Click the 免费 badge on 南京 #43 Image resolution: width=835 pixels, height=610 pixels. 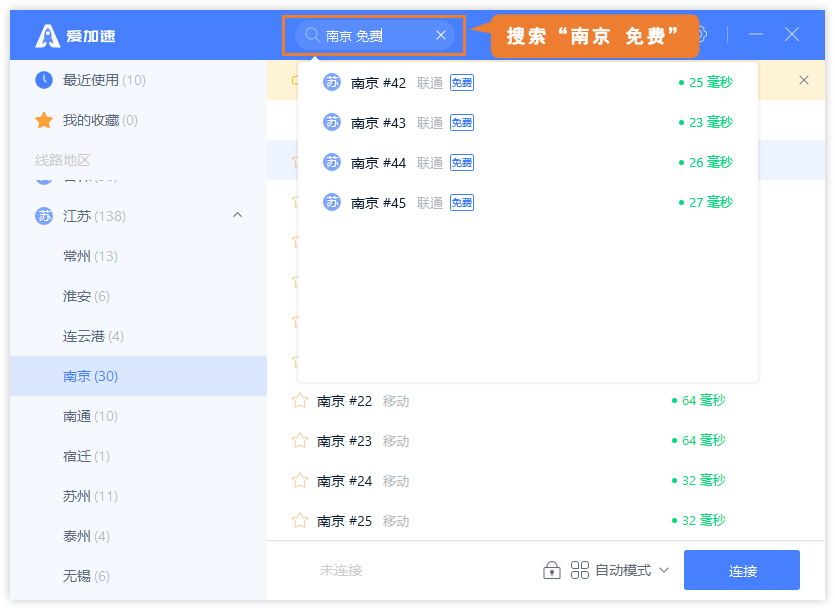point(462,123)
